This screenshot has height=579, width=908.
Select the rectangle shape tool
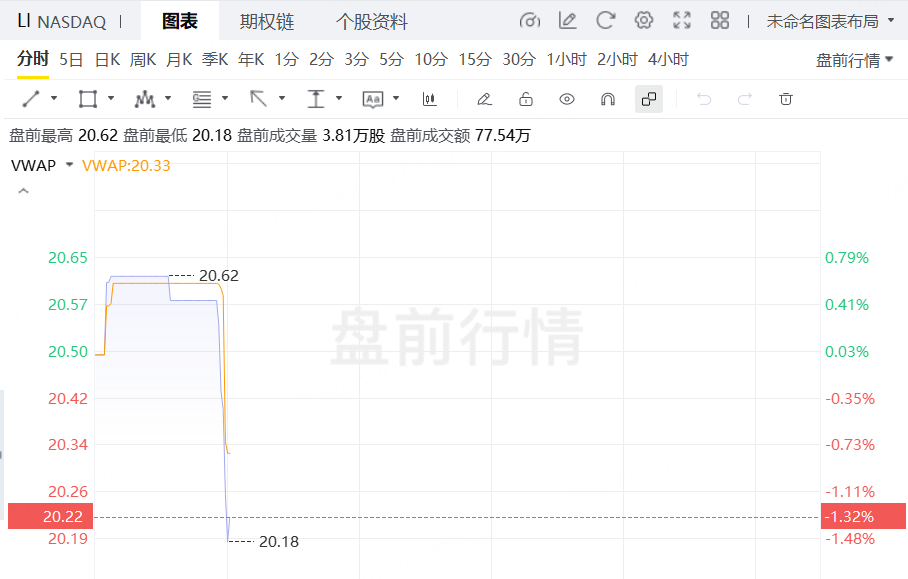88,98
